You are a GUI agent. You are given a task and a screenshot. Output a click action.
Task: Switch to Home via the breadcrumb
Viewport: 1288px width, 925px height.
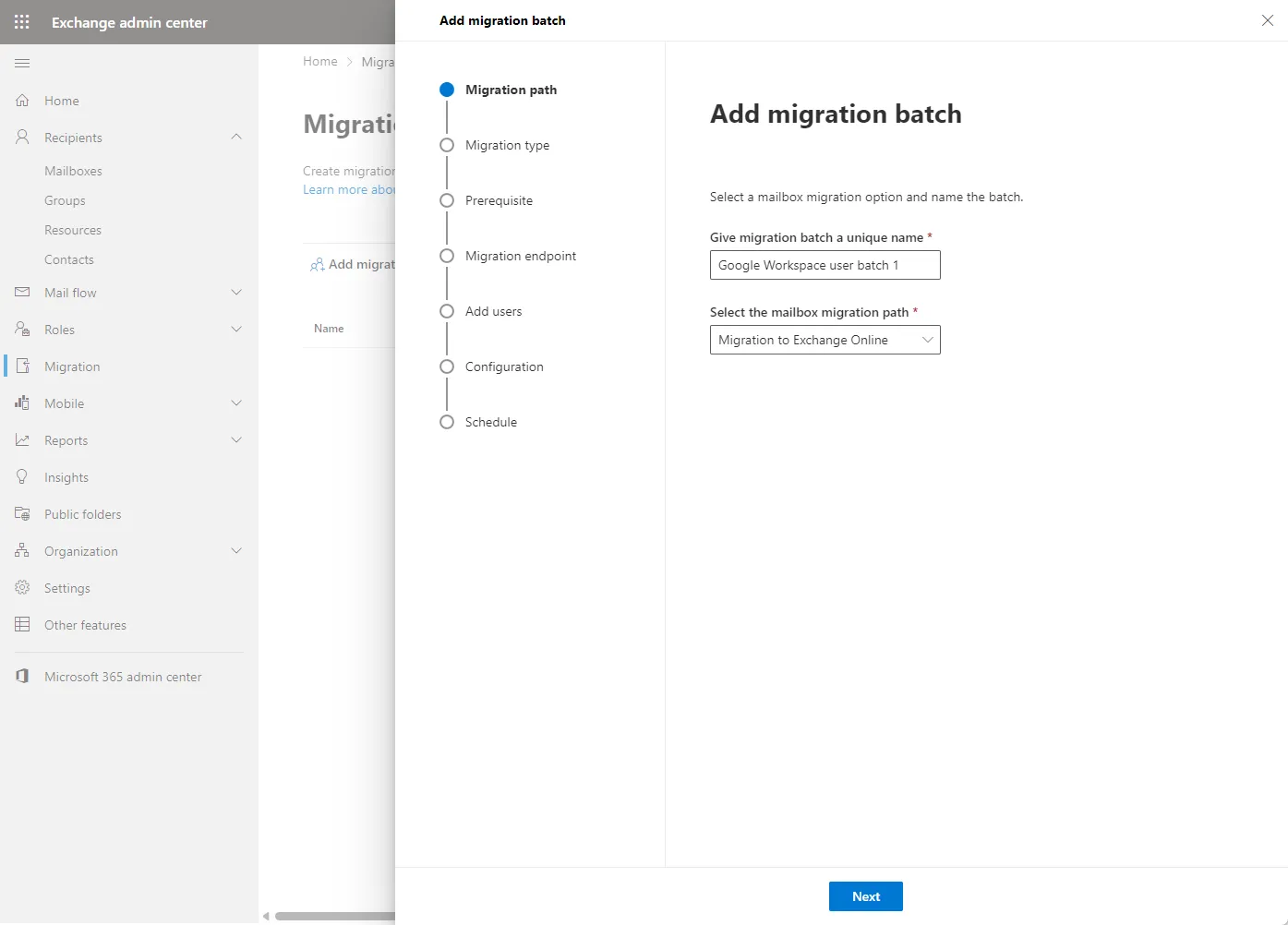point(320,61)
